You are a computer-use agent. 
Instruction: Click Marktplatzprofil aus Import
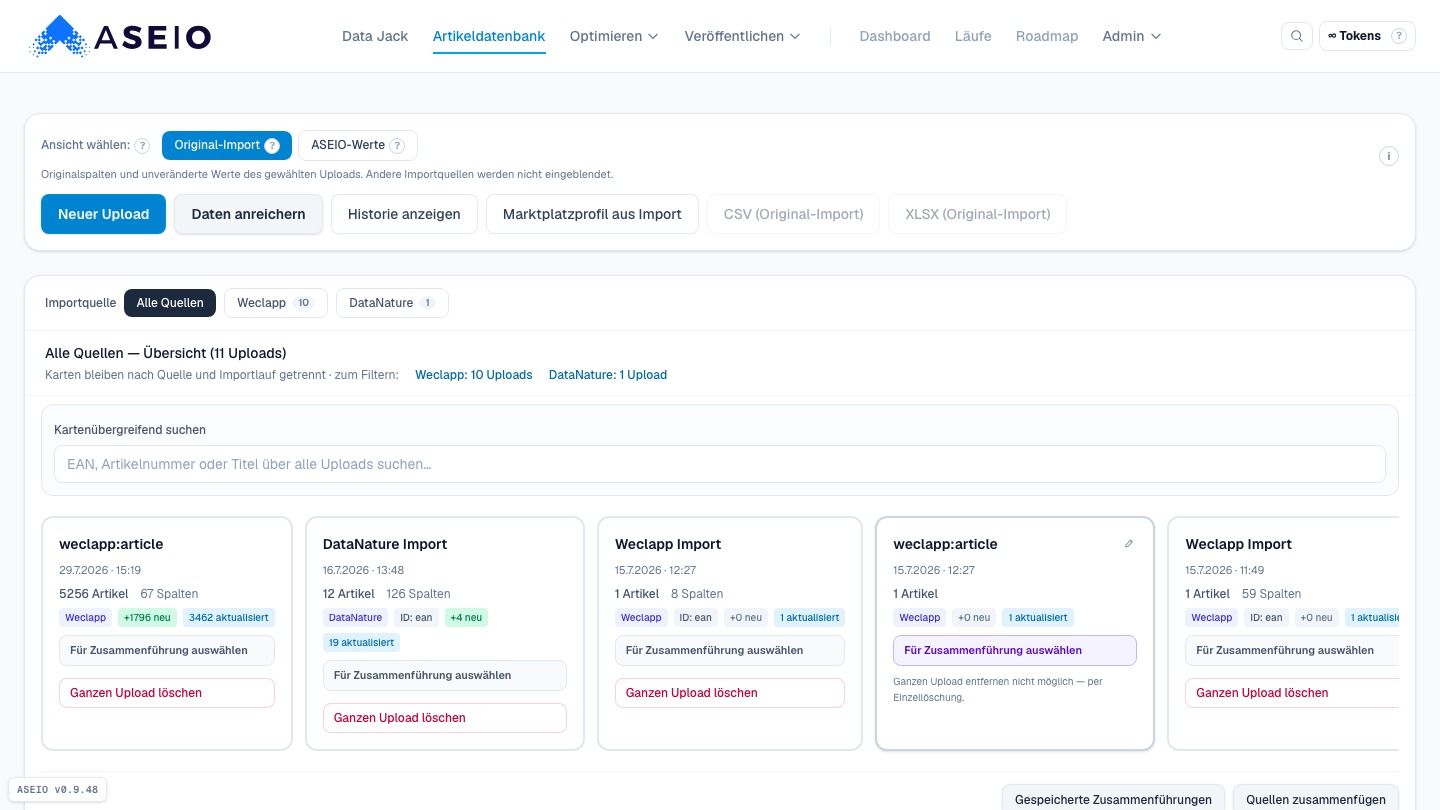pyautogui.click(x=592, y=214)
